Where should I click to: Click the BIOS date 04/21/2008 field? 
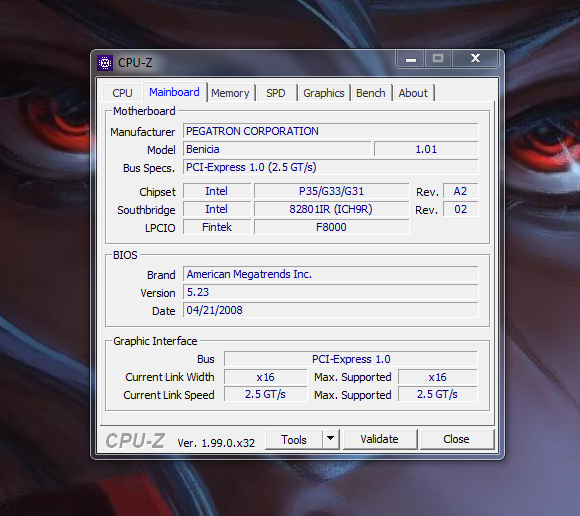click(x=331, y=310)
